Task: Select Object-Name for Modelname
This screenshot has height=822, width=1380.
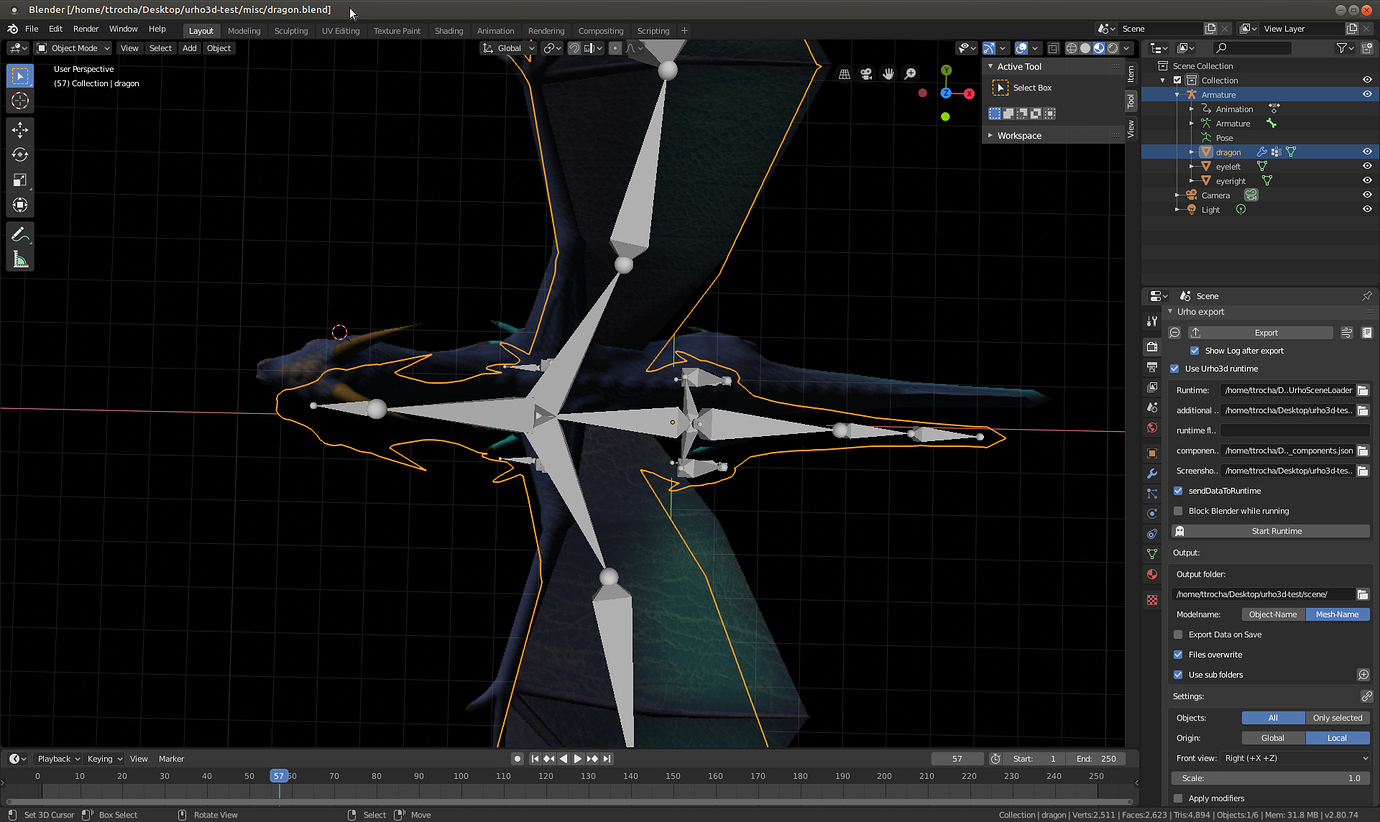Action: [1273, 614]
